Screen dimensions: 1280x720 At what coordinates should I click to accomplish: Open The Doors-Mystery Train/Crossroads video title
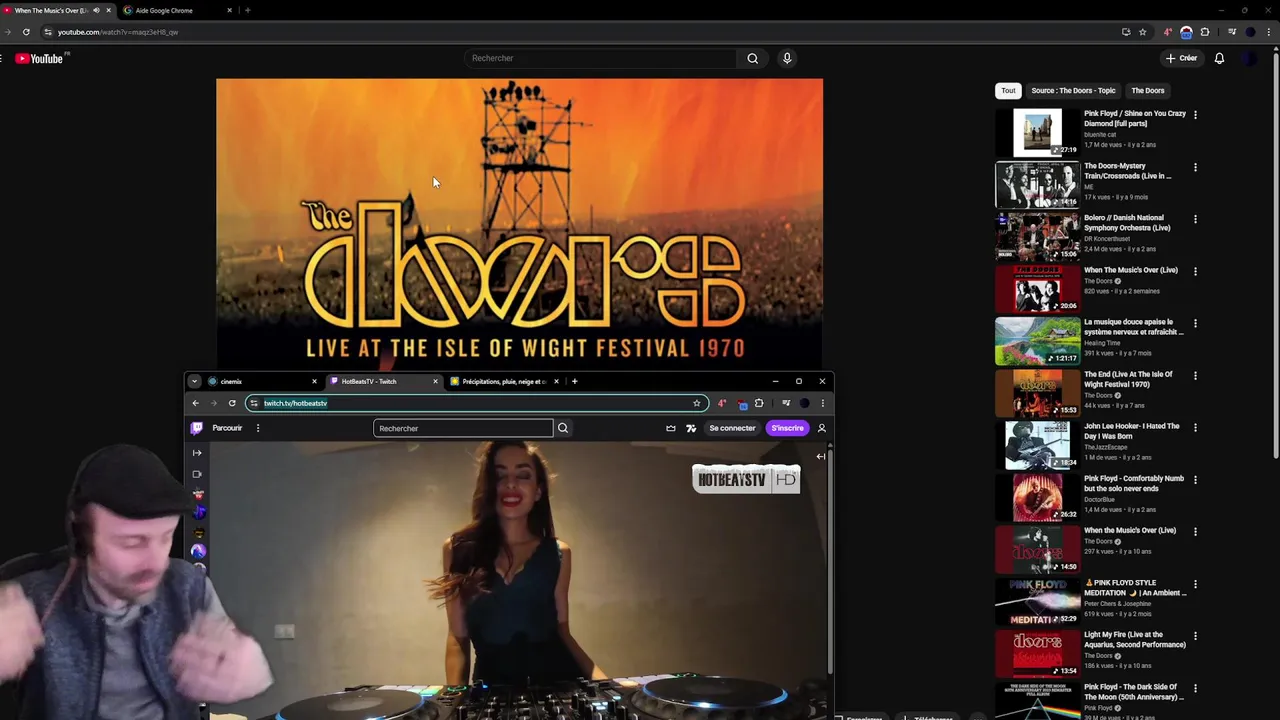[x=1128, y=171]
